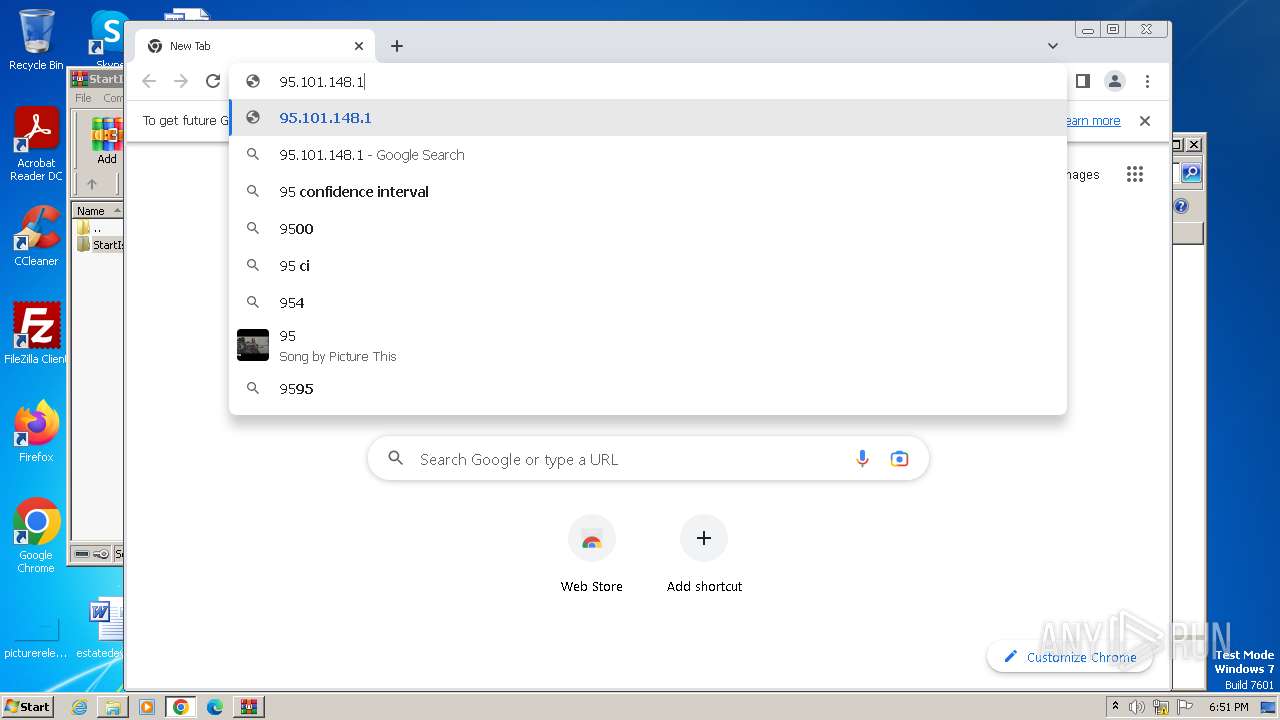
Task: Click the Add shortcut button
Action: point(704,555)
